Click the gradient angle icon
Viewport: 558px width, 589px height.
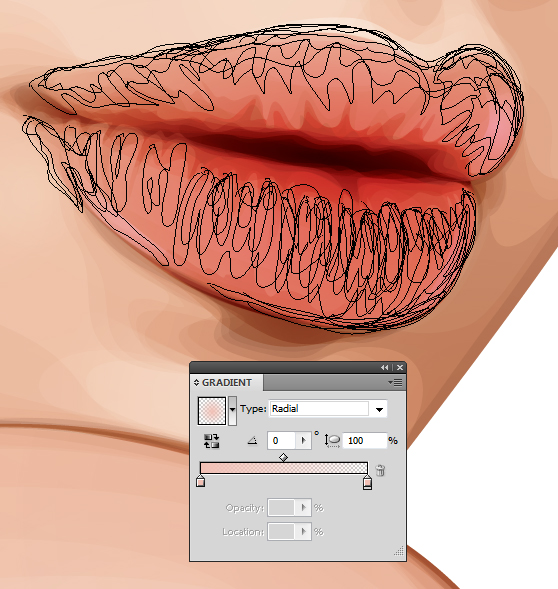(253, 440)
